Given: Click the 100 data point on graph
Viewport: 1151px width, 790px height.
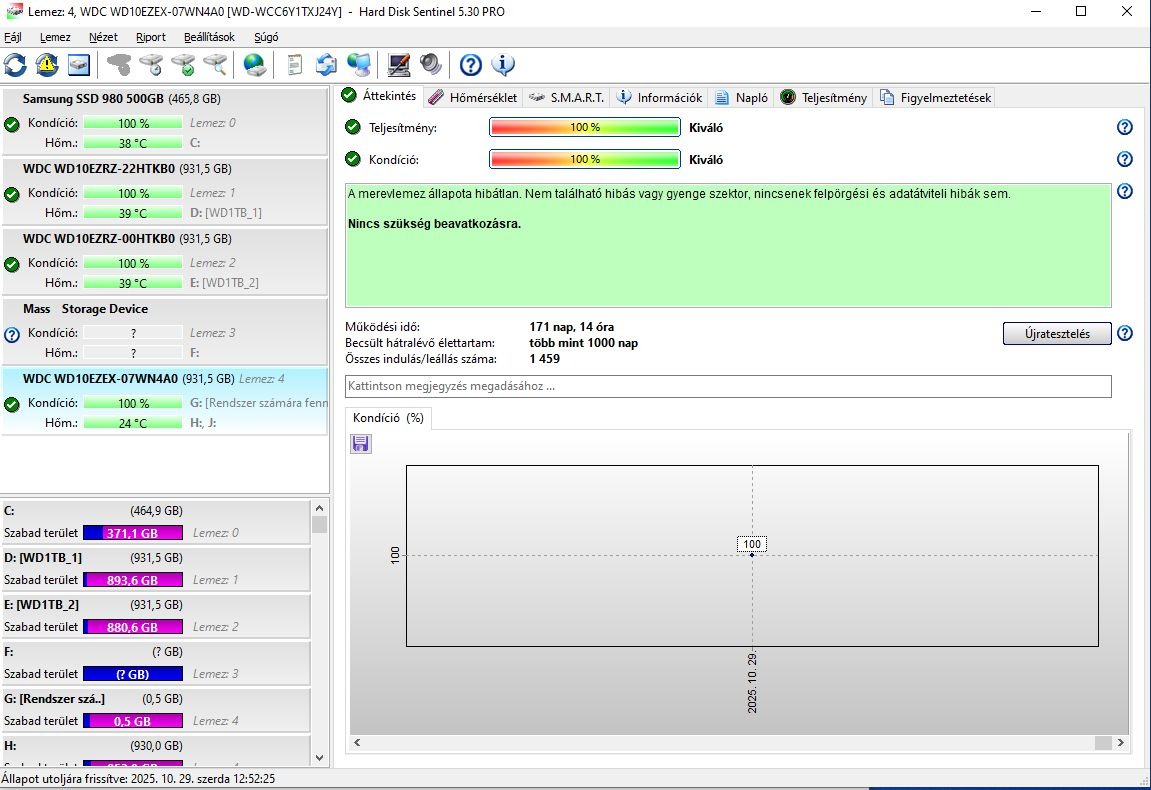Looking at the screenshot, I should tap(752, 554).
